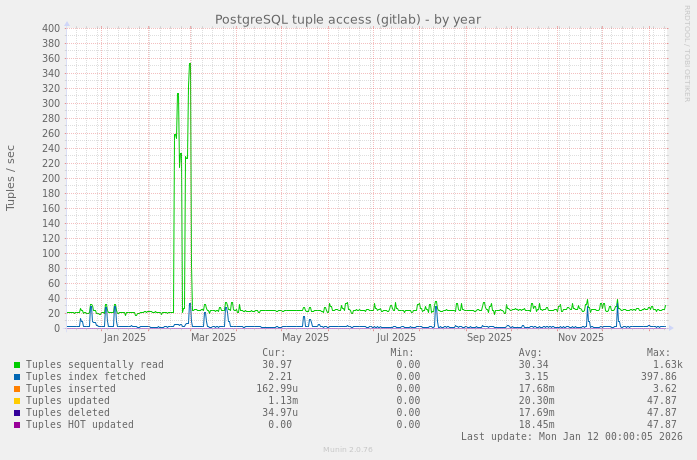Click the 'Tuples index fetched' legend label
Viewport: 697px width, 460px height.
click(86, 376)
